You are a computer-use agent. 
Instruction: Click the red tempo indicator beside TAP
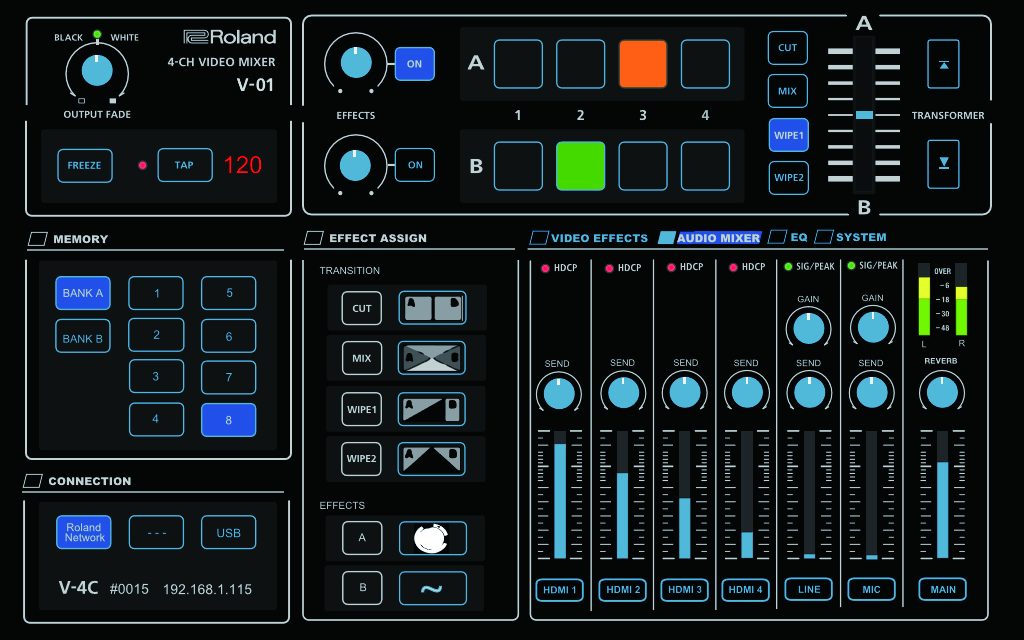(x=142, y=165)
